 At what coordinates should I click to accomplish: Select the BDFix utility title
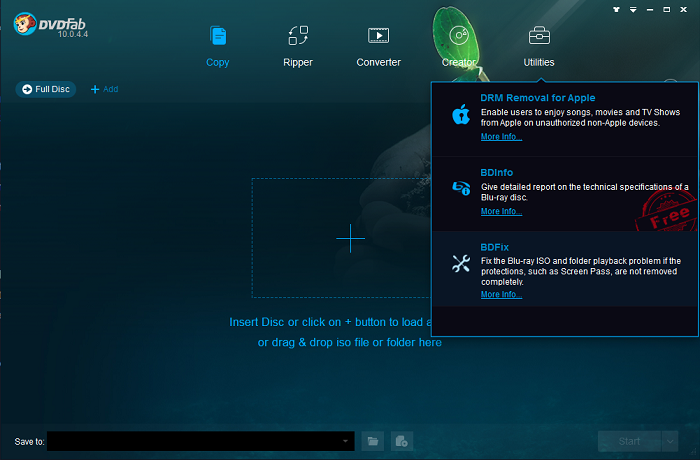click(x=494, y=247)
